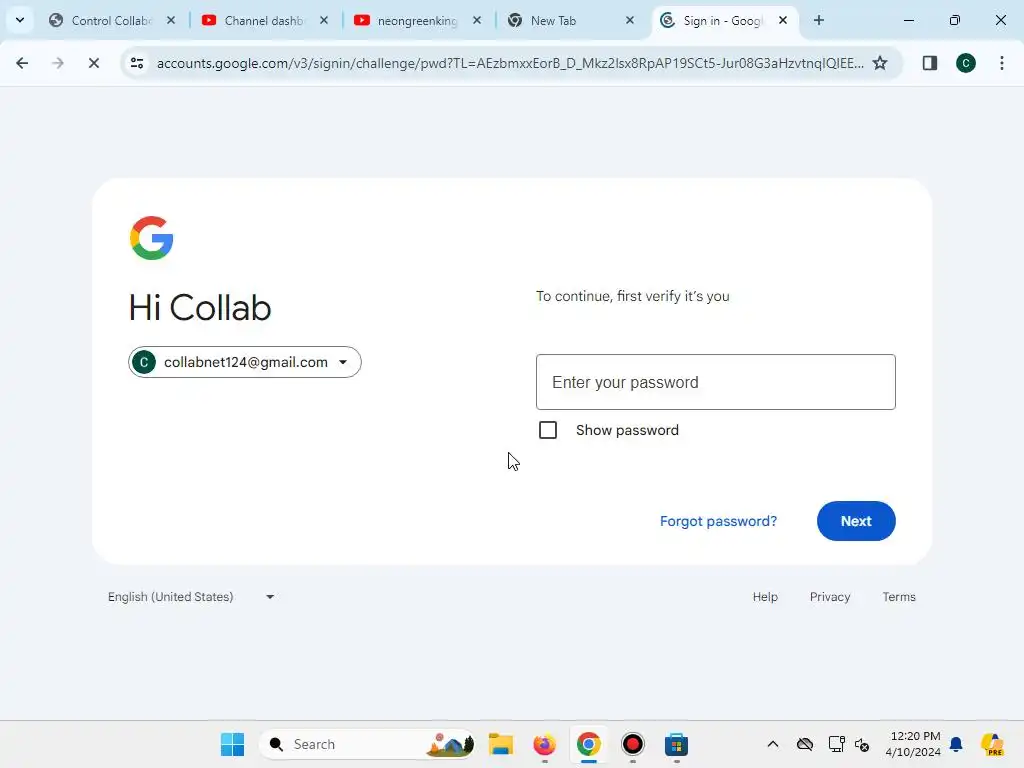Switch to the Control Collab tab
This screenshot has width=1024, height=768.
(111, 21)
